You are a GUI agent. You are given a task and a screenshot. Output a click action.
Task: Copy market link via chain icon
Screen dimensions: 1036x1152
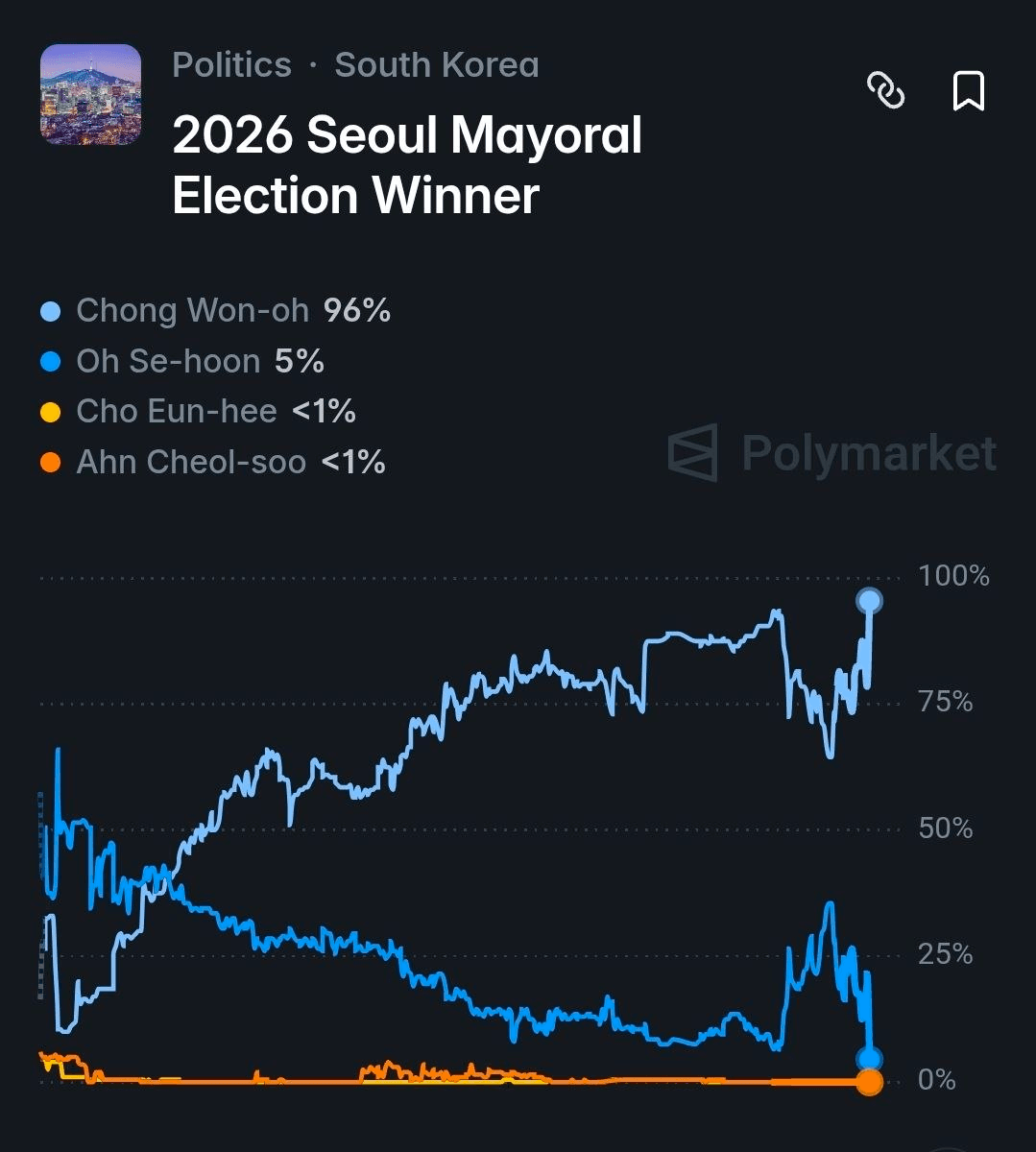(885, 91)
